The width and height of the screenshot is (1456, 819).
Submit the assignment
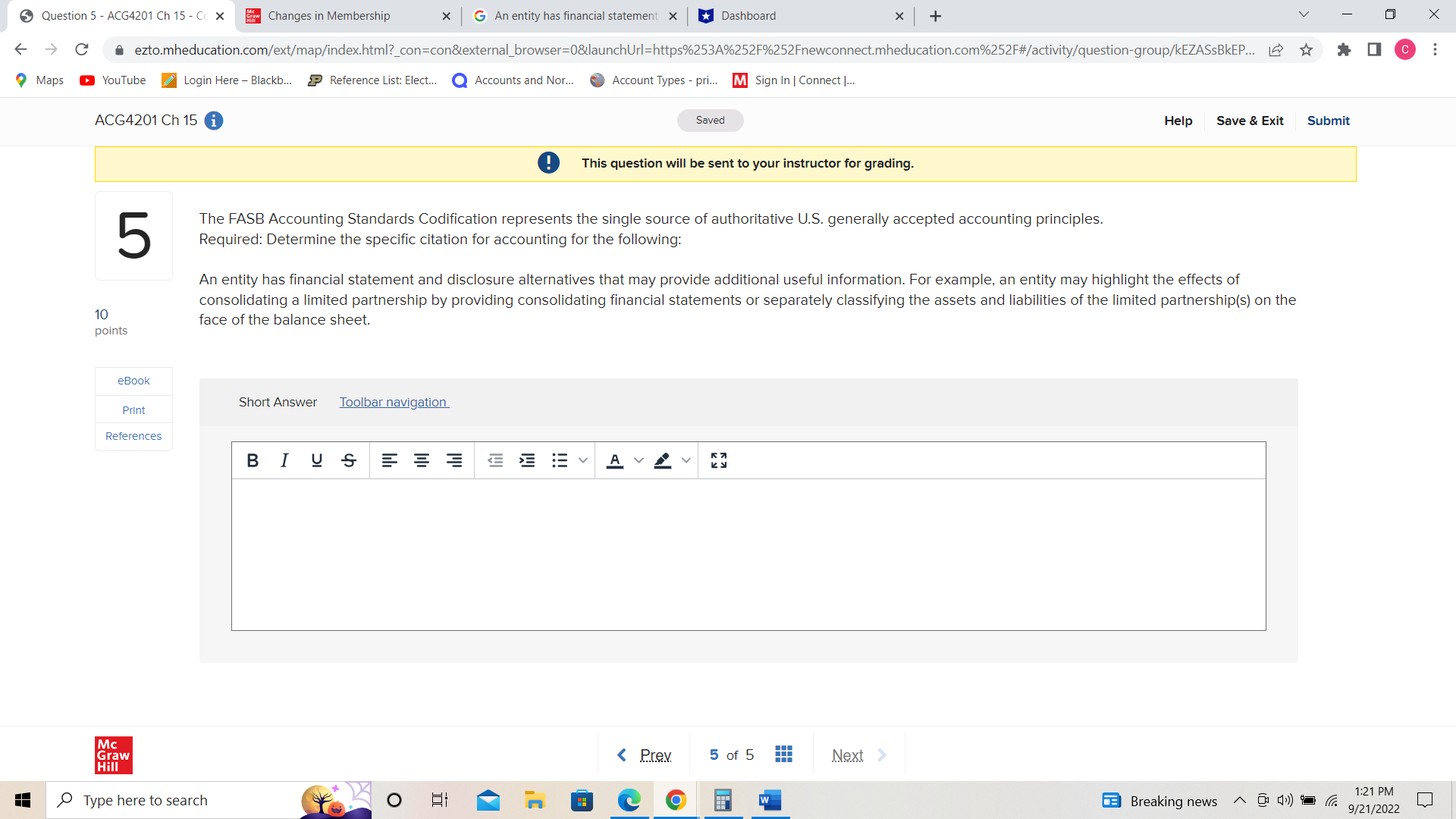(x=1328, y=121)
